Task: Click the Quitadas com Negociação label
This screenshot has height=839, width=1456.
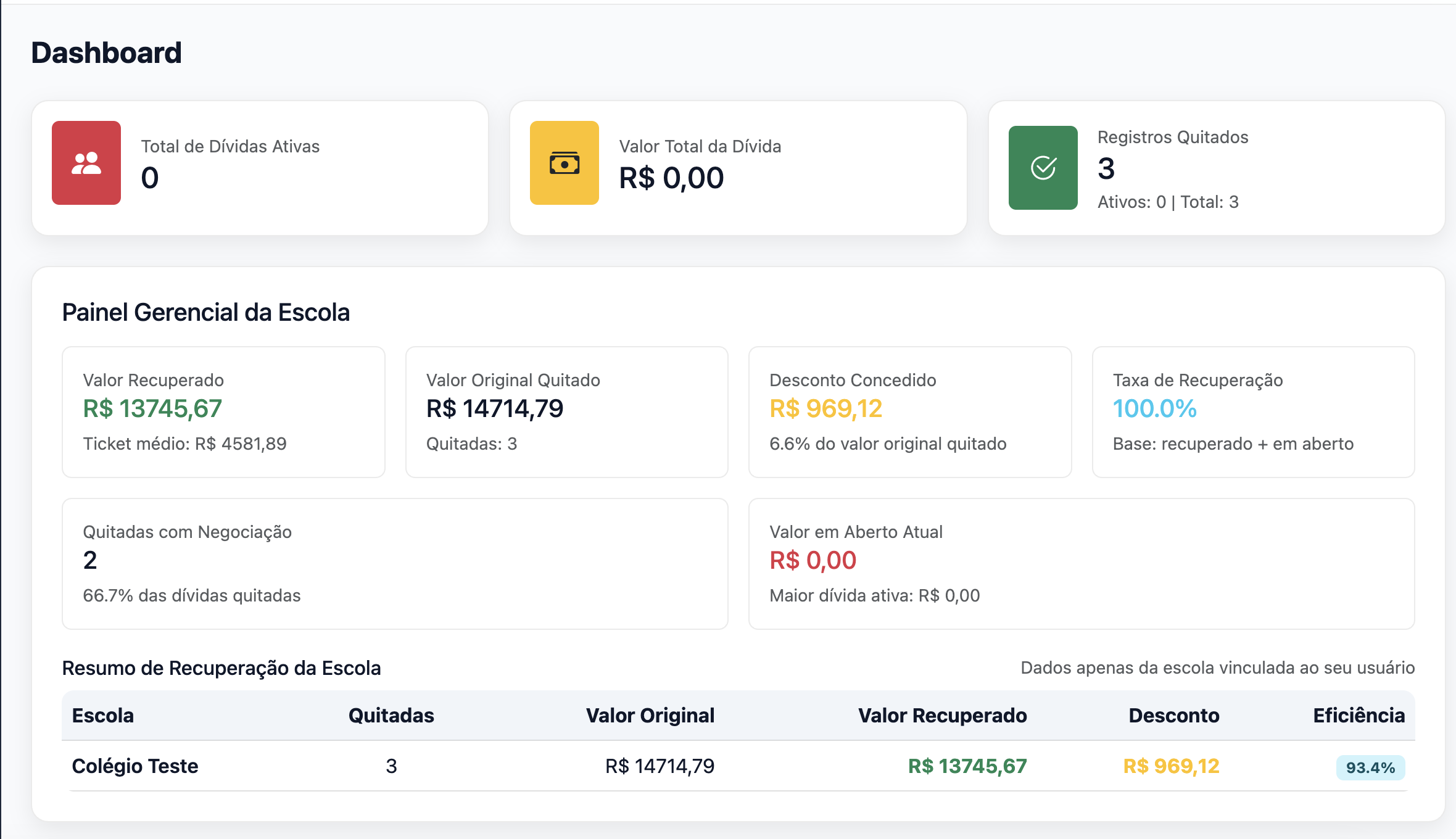Action: point(188,532)
